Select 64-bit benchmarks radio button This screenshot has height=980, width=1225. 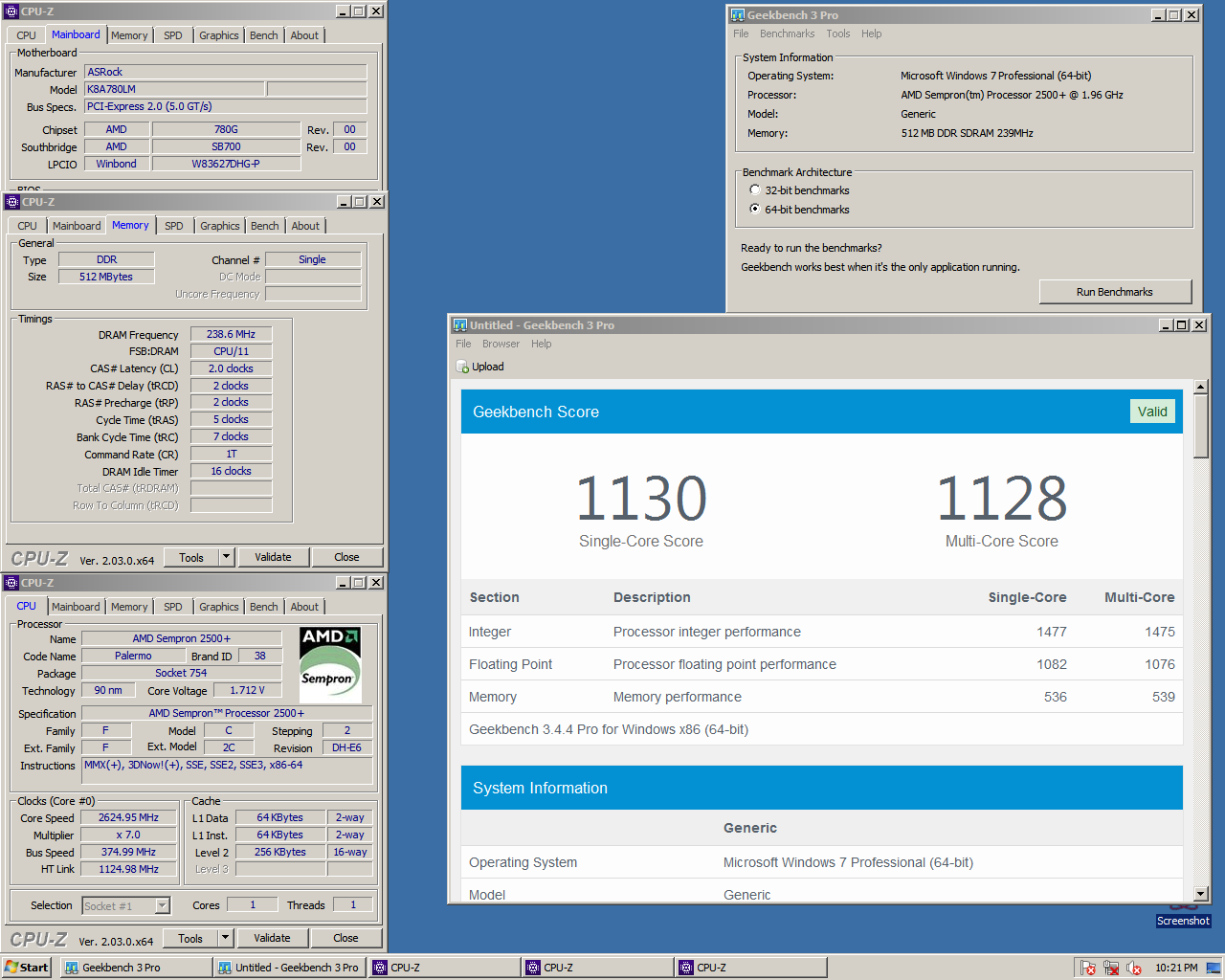click(x=755, y=209)
